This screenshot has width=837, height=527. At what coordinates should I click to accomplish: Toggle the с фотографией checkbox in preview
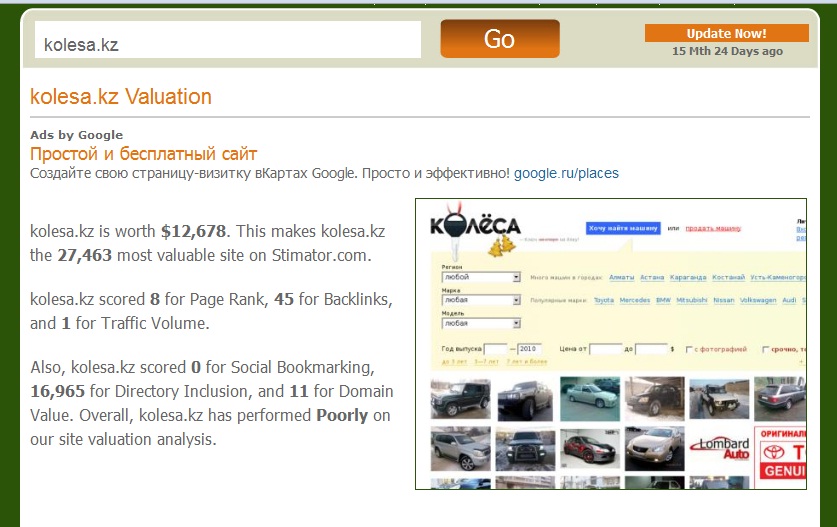[689, 349]
